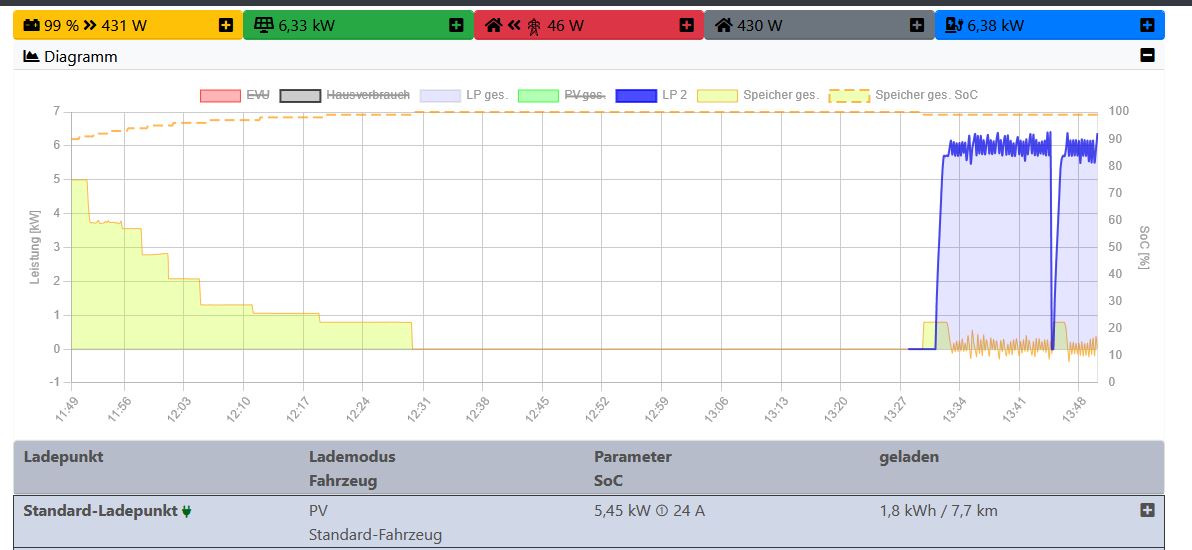This screenshot has height=550, width=1192.
Task: Click the battery icon in the yellow card
Action: (x=32, y=26)
